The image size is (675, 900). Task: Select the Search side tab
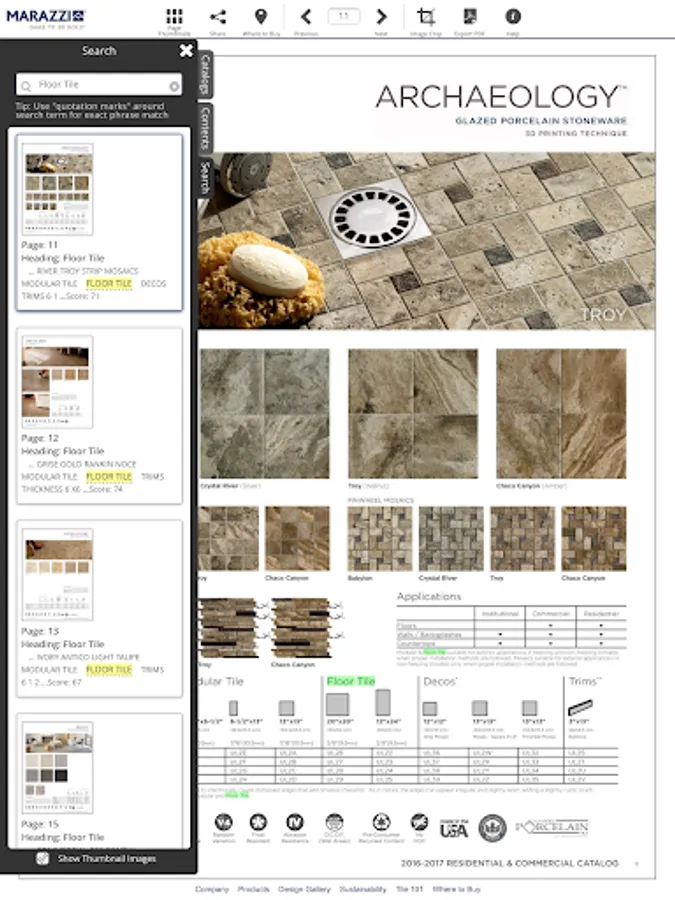pyautogui.click(x=205, y=177)
